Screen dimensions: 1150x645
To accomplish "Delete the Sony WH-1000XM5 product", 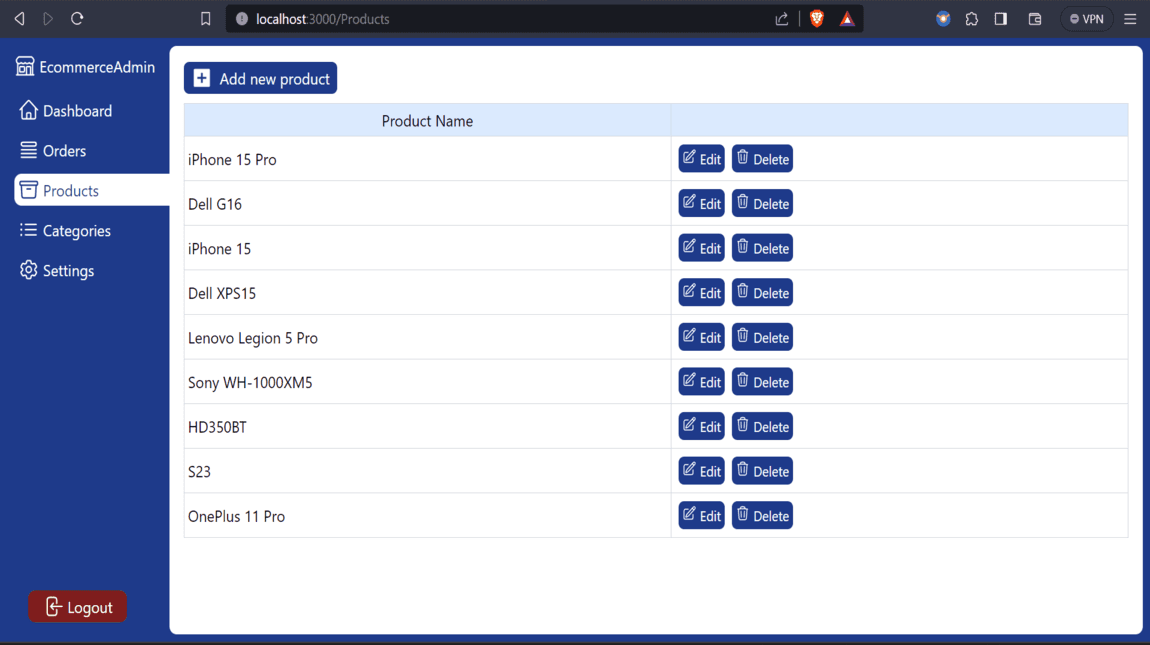I will [762, 381].
